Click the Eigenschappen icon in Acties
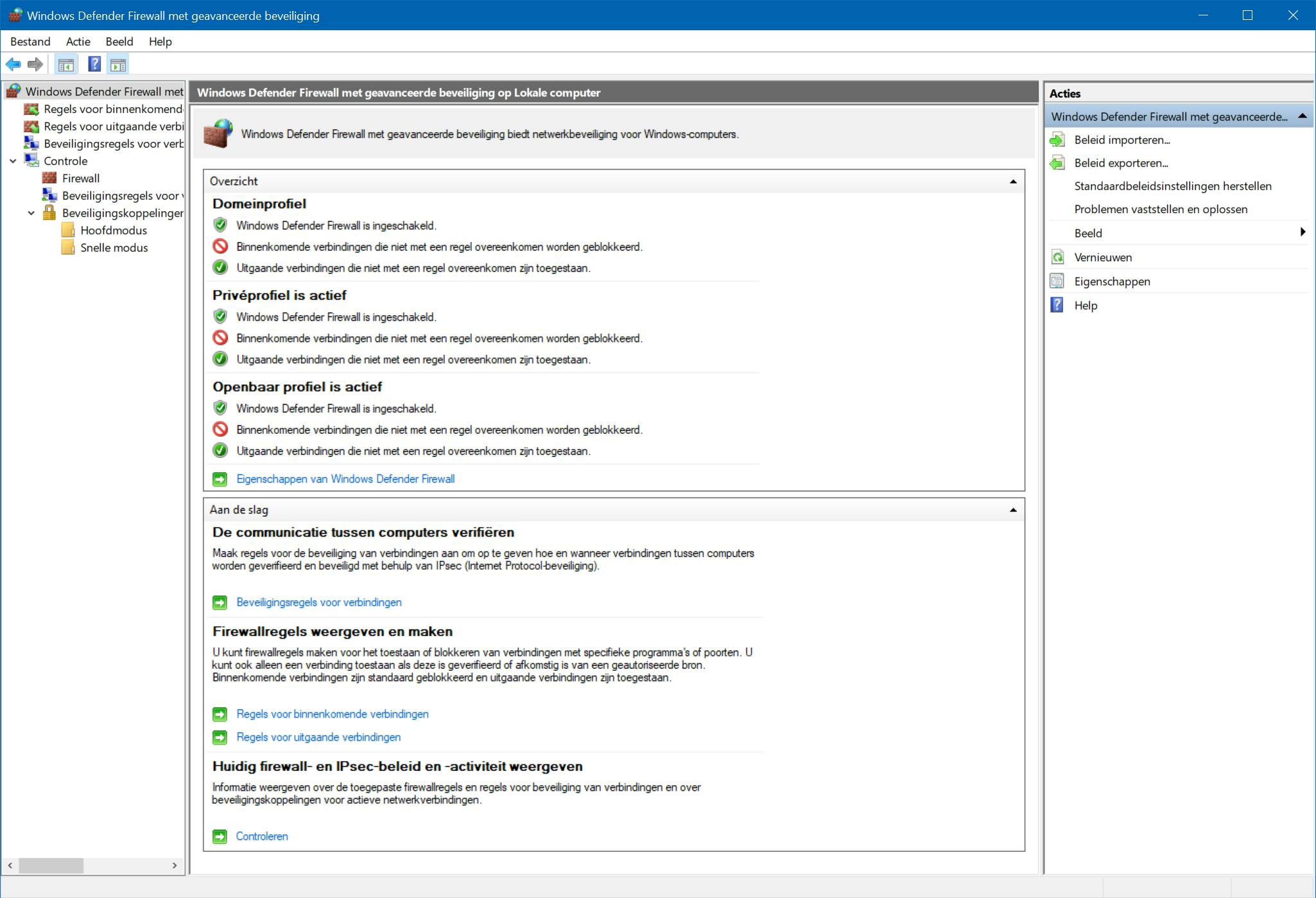 click(x=1057, y=281)
